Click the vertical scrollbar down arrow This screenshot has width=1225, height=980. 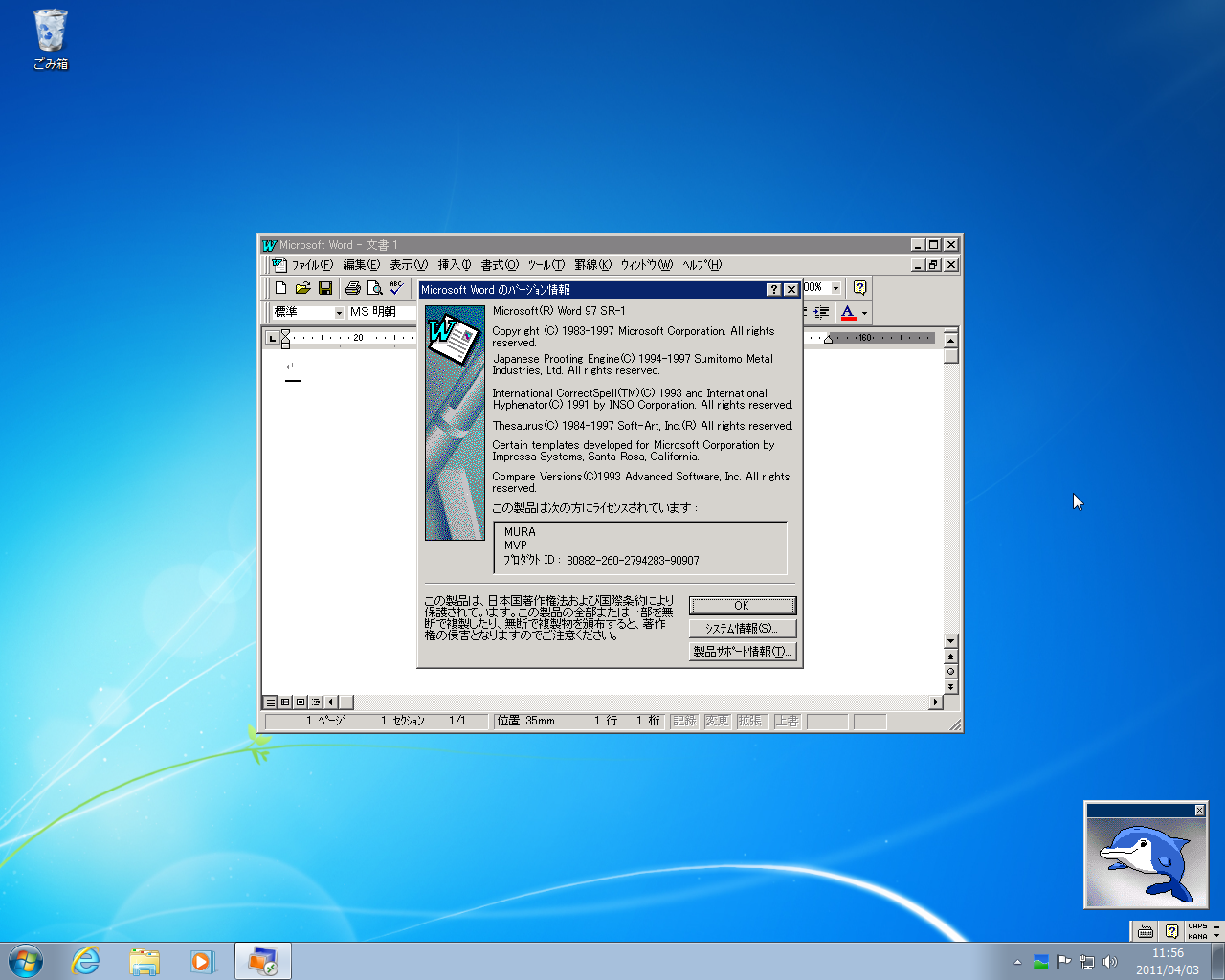(950, 641)
